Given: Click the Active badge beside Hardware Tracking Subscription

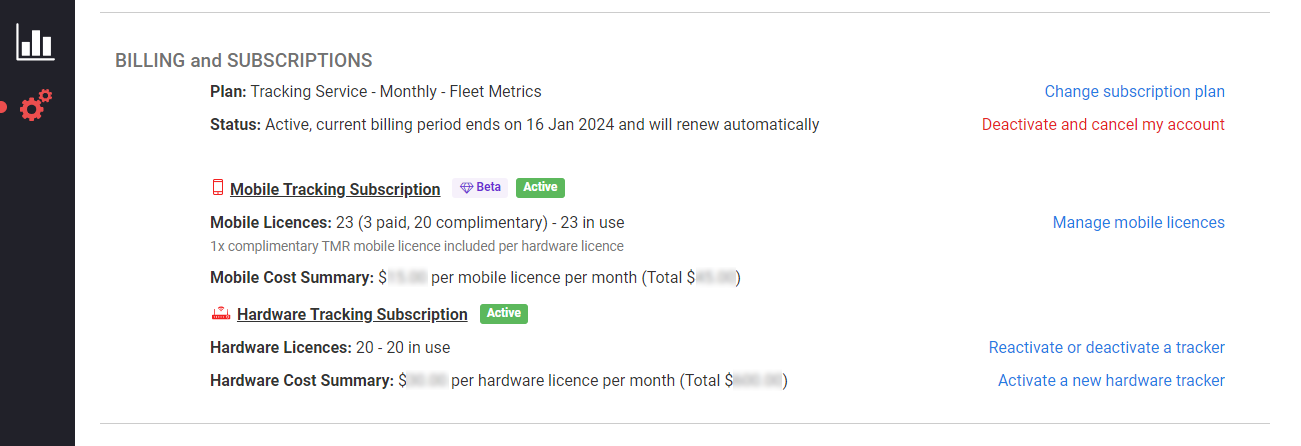Looking at the screenshot, I should tap(504, 314).
